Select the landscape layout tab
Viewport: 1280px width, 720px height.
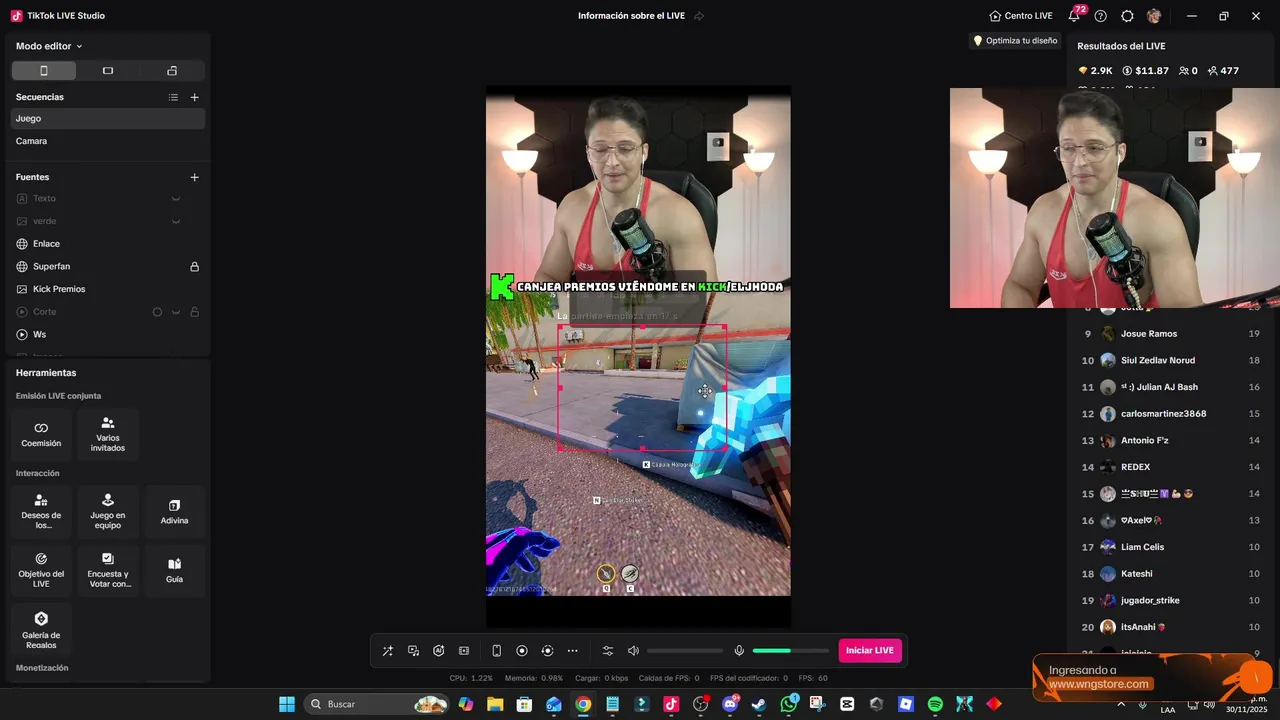tap(108, 71)
